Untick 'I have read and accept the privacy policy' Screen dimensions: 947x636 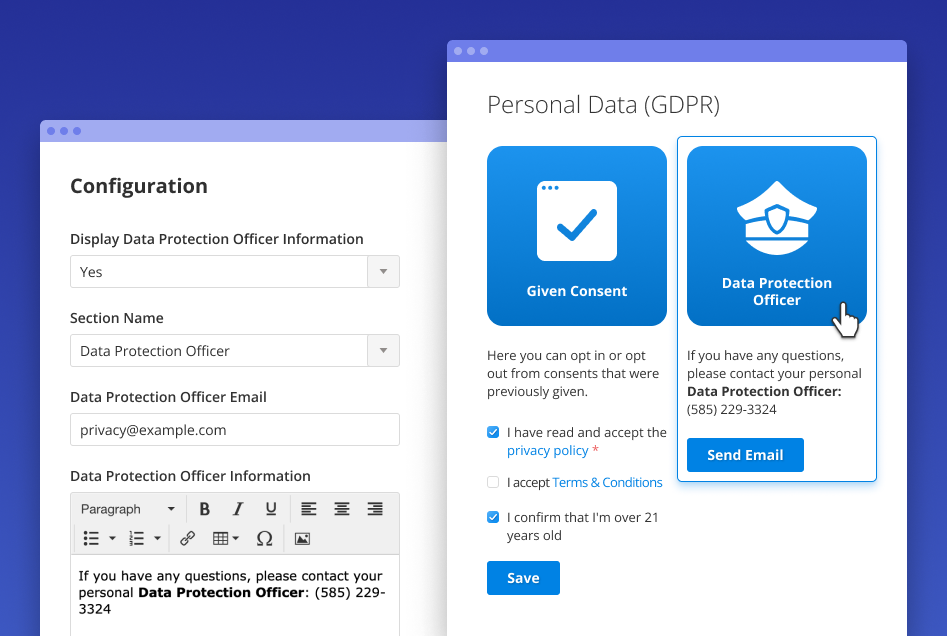point(493,432)
